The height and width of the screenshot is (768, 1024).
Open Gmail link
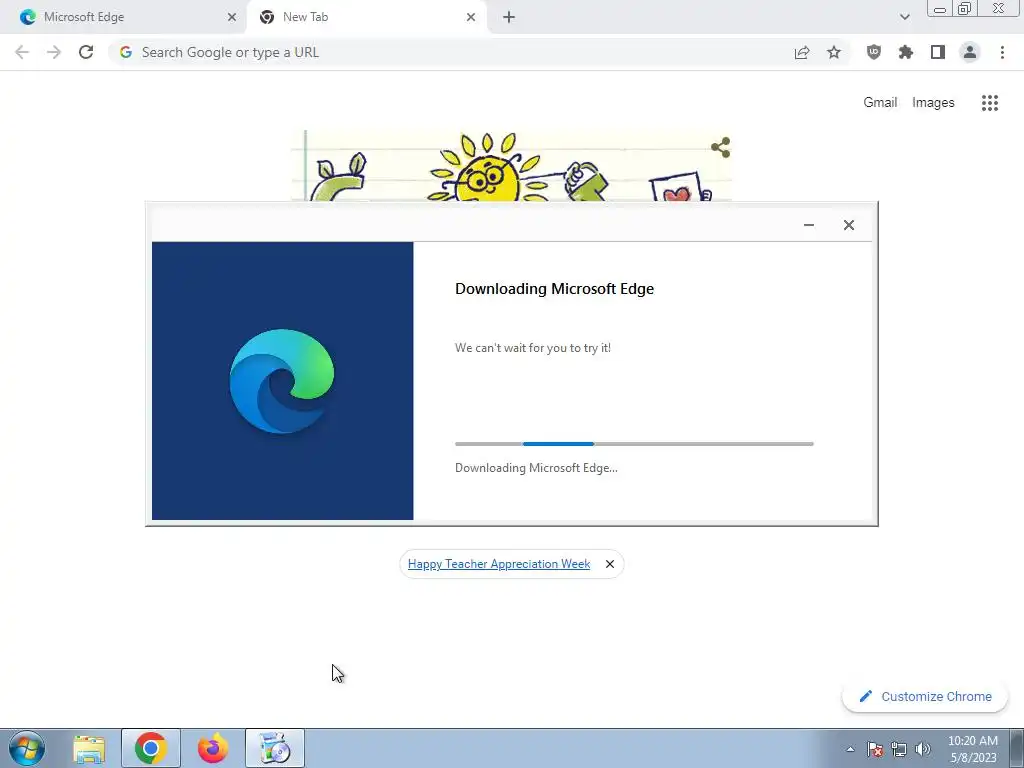click(x=880, y=103)
